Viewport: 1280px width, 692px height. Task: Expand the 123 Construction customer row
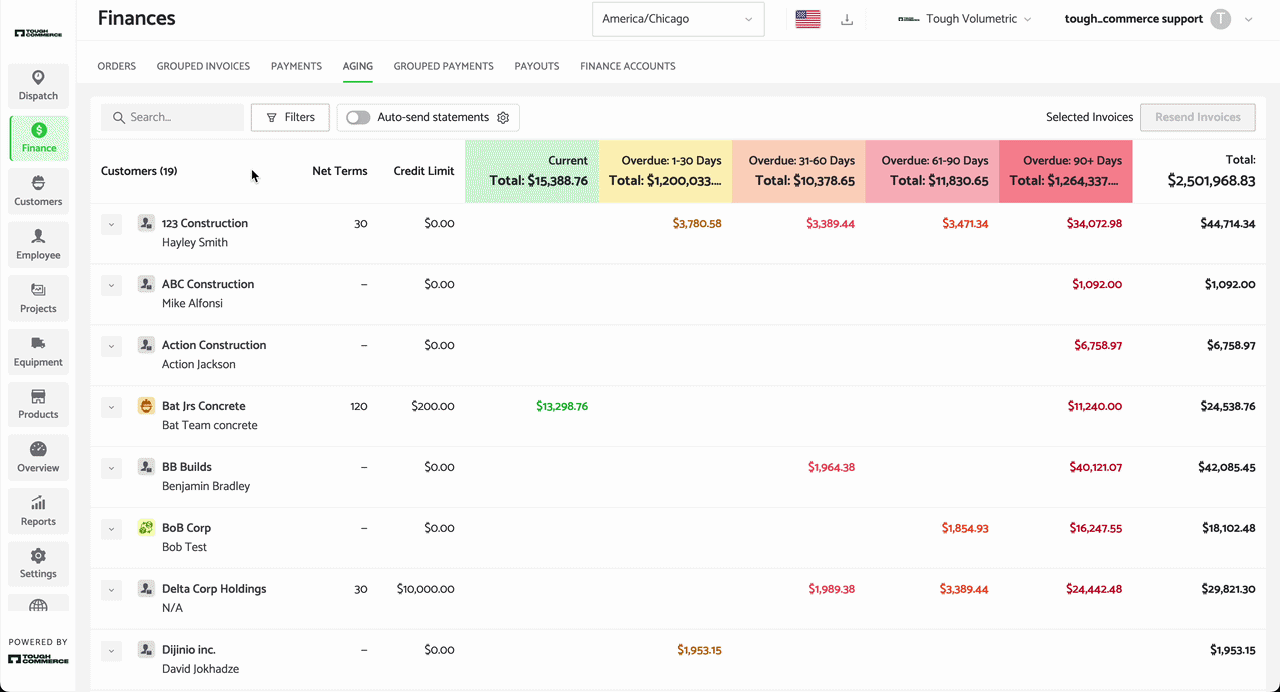coord(111,224)
